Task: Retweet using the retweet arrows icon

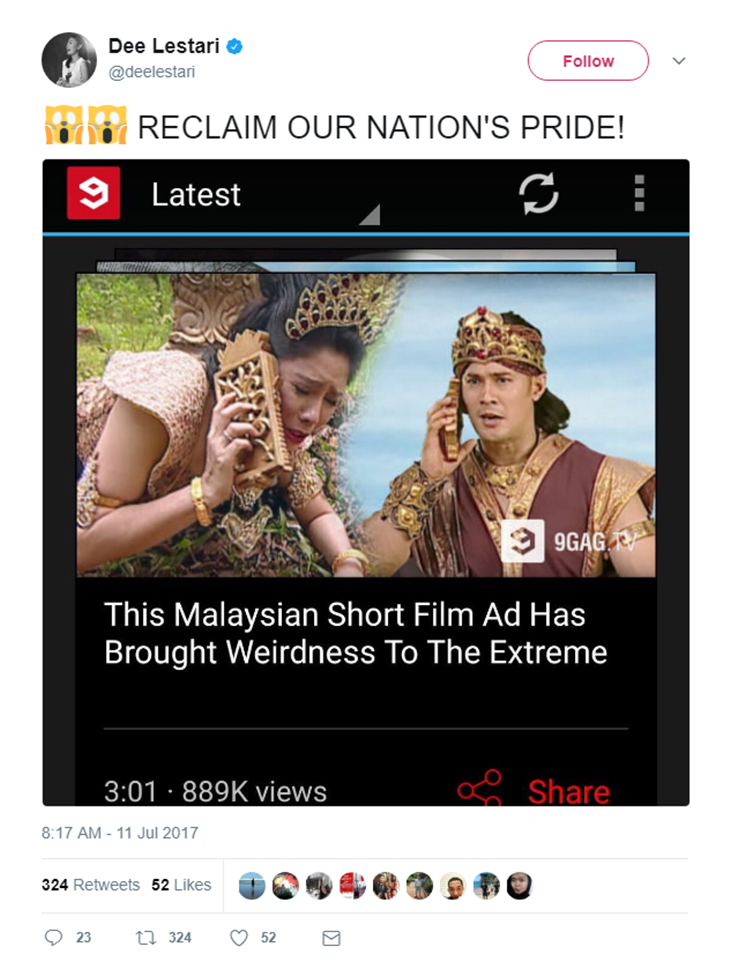Action: pos(146,937)
